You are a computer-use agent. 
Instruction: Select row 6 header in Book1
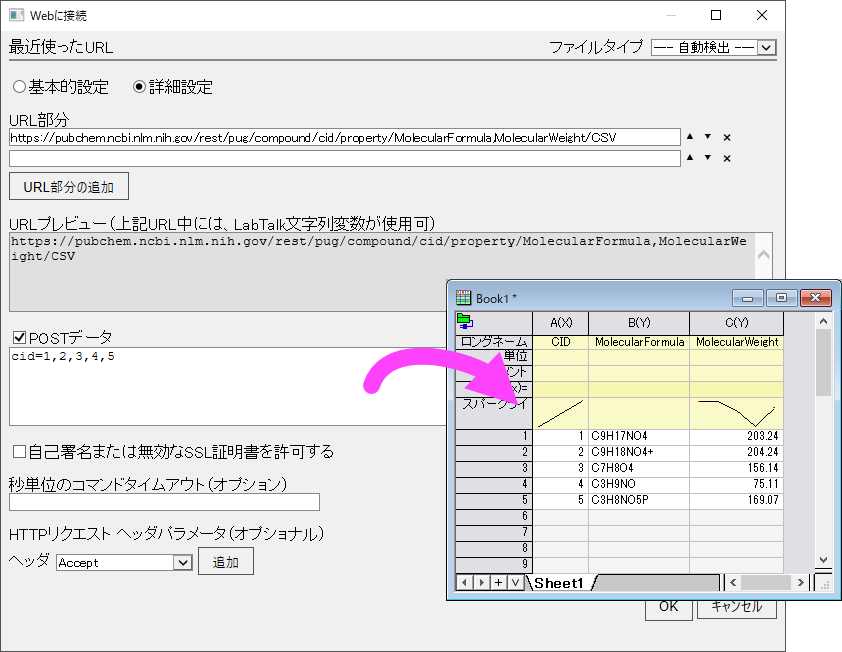point(493,517)
